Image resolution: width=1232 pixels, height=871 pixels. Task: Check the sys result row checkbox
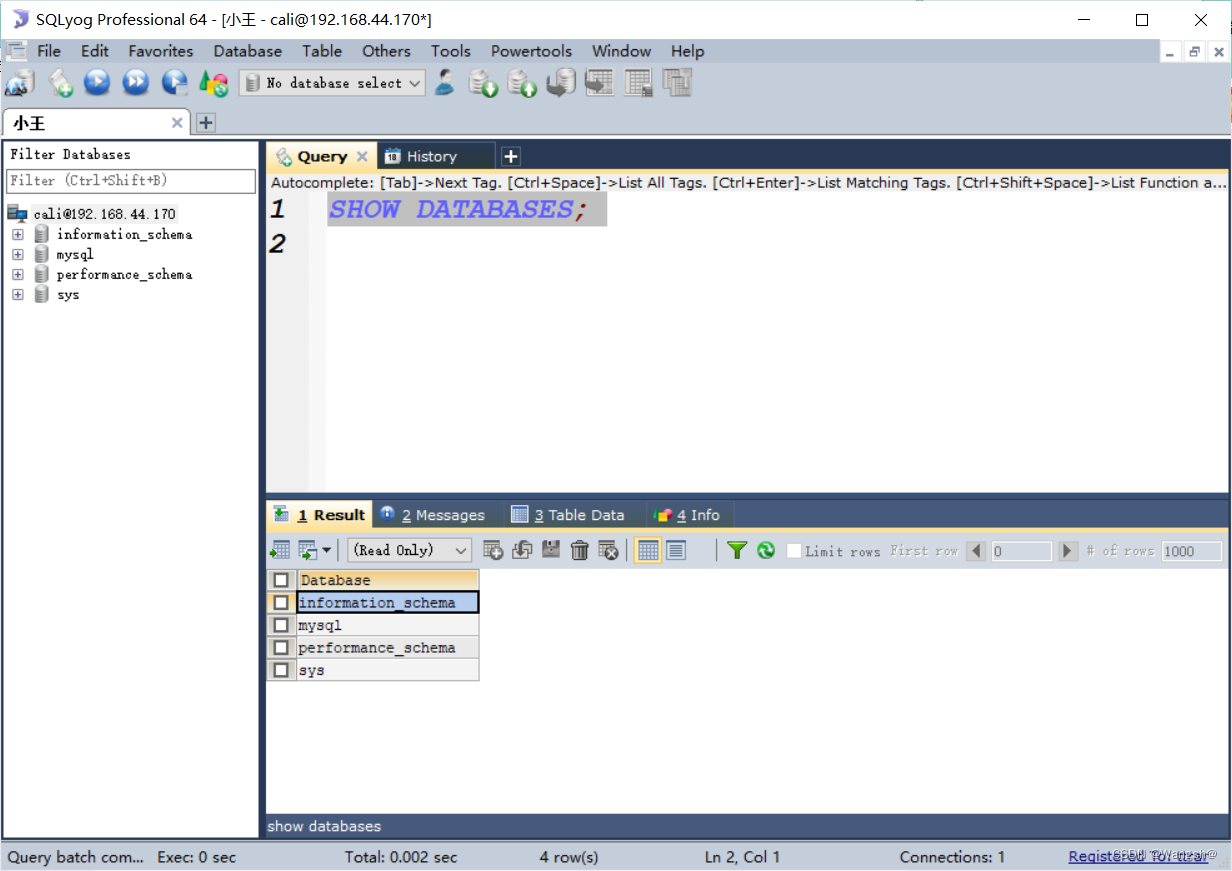(x=281, y=670)
